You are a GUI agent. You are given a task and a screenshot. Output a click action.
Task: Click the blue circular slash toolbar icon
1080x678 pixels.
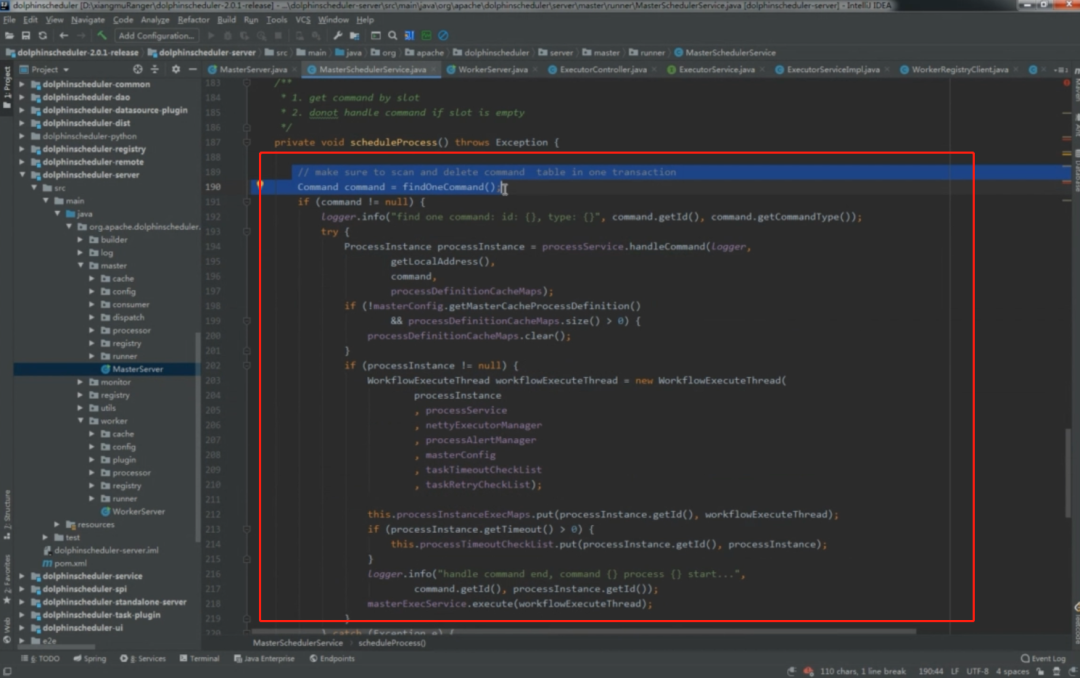tap(444, 35)
